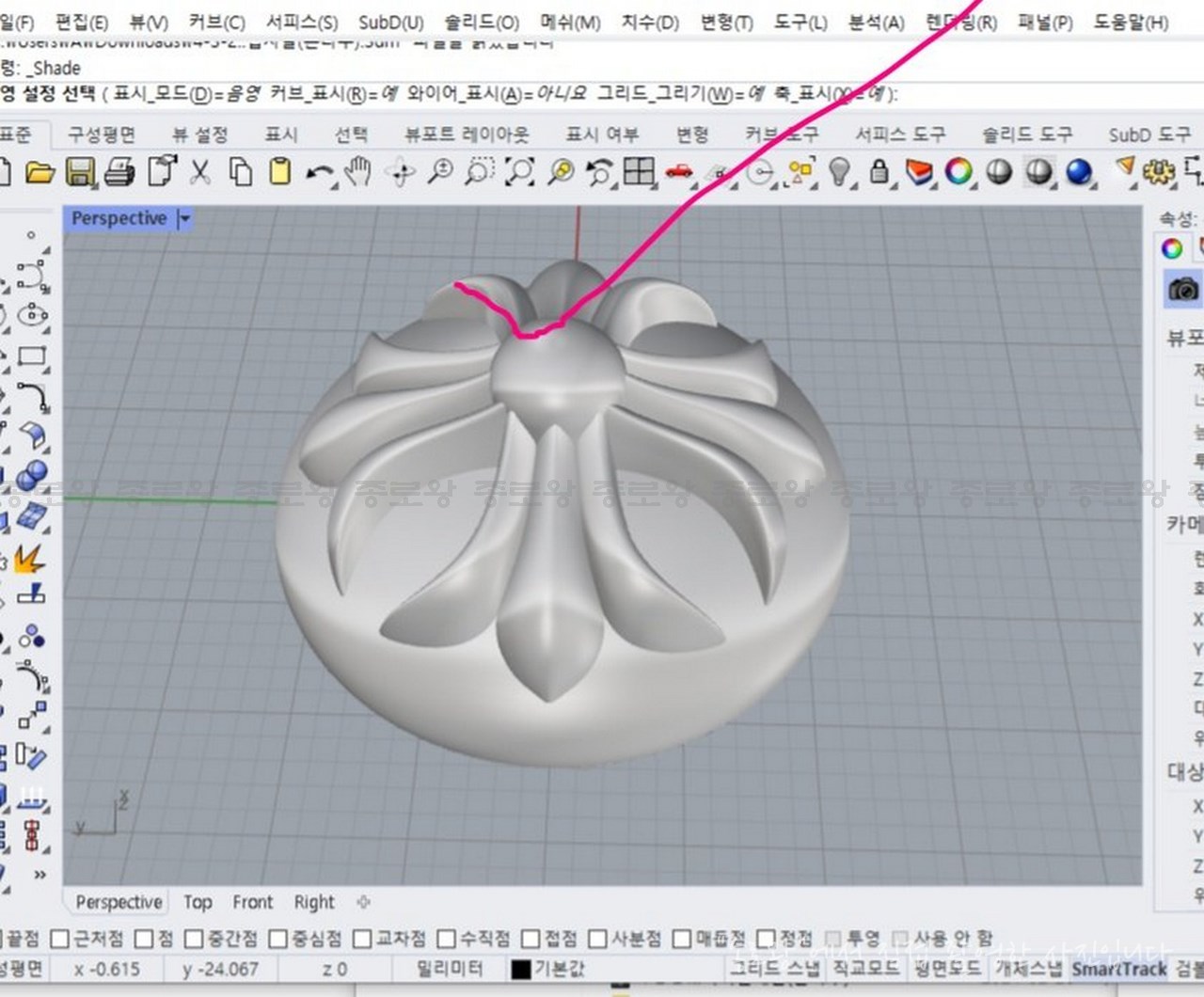Open the 커브(C) menu

[x=216, y=22]
